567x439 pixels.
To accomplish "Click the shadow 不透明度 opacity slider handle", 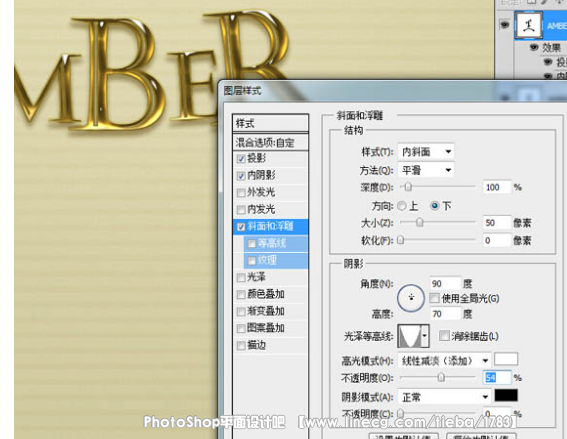I will pyautogui.click(x=400, y=413).
